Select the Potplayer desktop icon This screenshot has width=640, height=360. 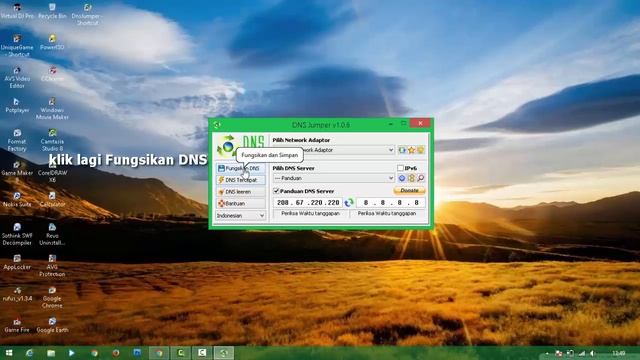pyautogui.click(x=17, y=105)
